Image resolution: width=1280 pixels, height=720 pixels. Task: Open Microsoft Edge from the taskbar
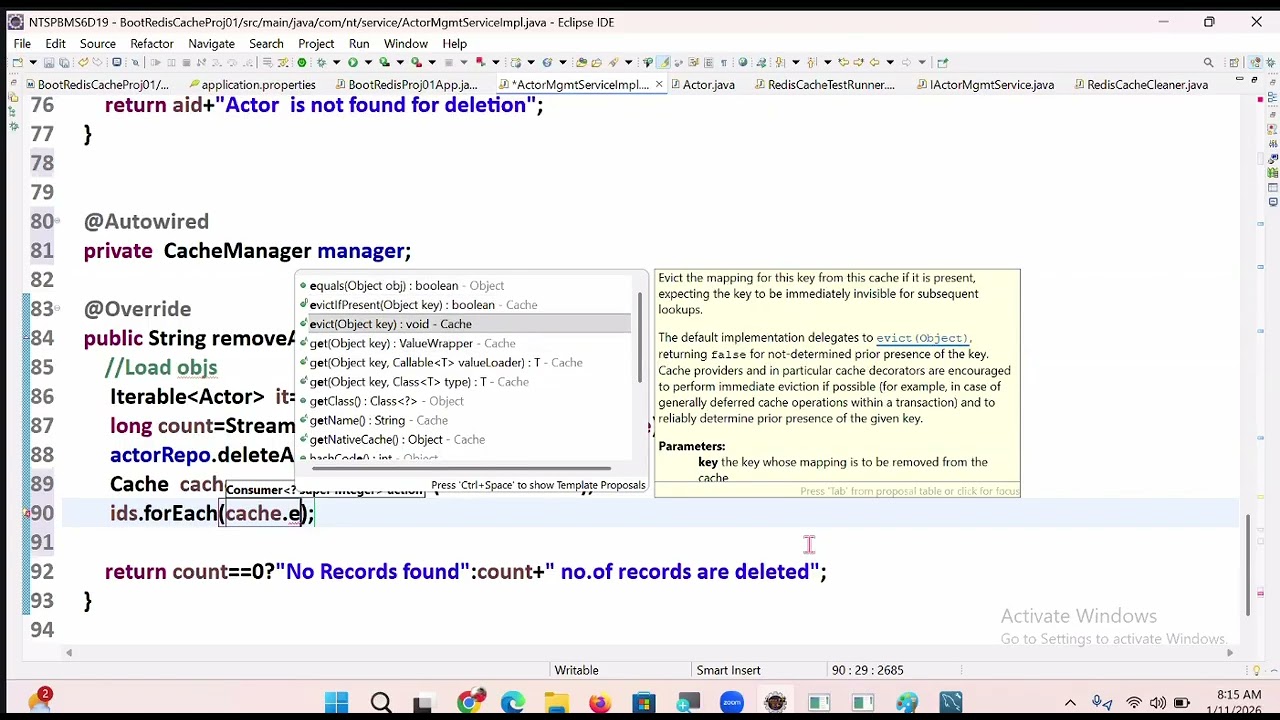point(512,703)
